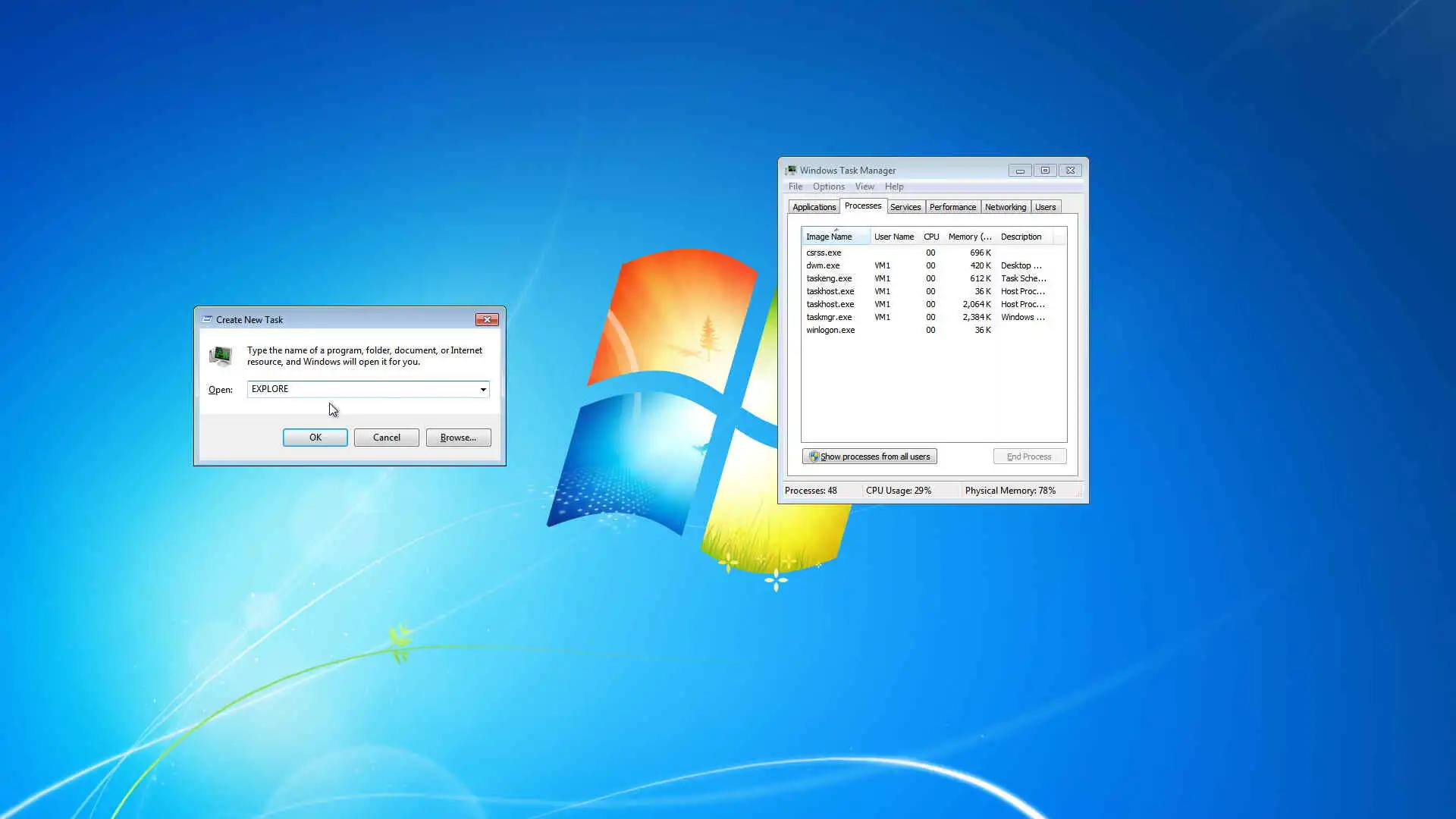
Task: Click inside the Open text field
Action: pyautogui.click(x=364, y=389)
